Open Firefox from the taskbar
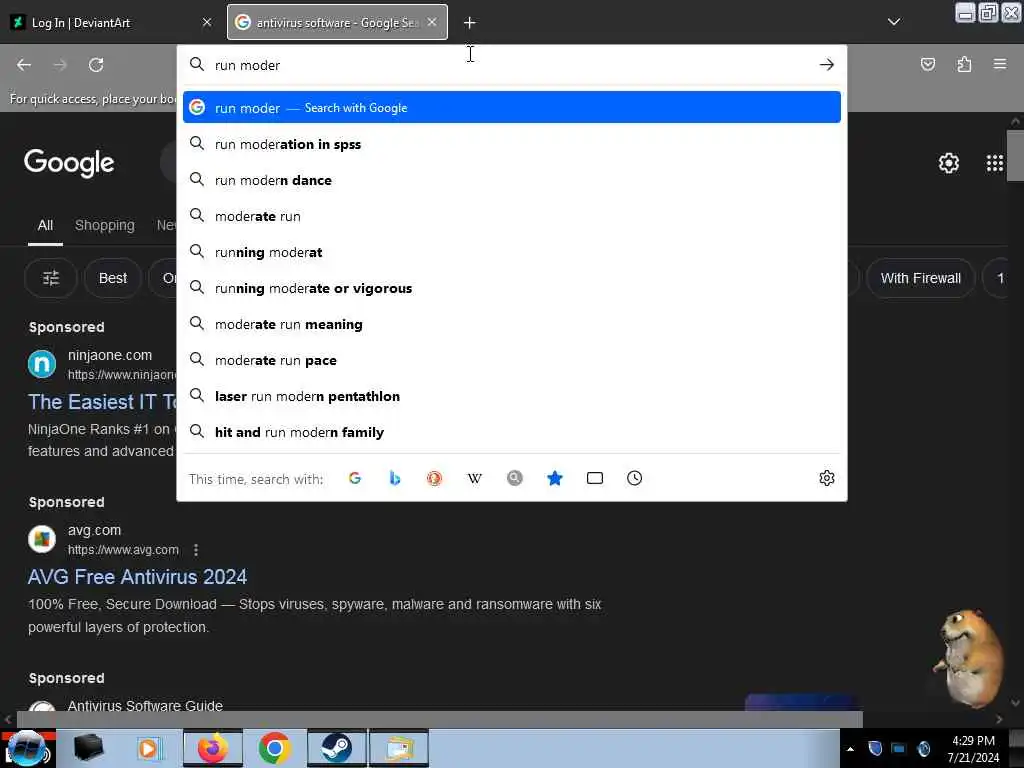 click(x=213, y=748)
